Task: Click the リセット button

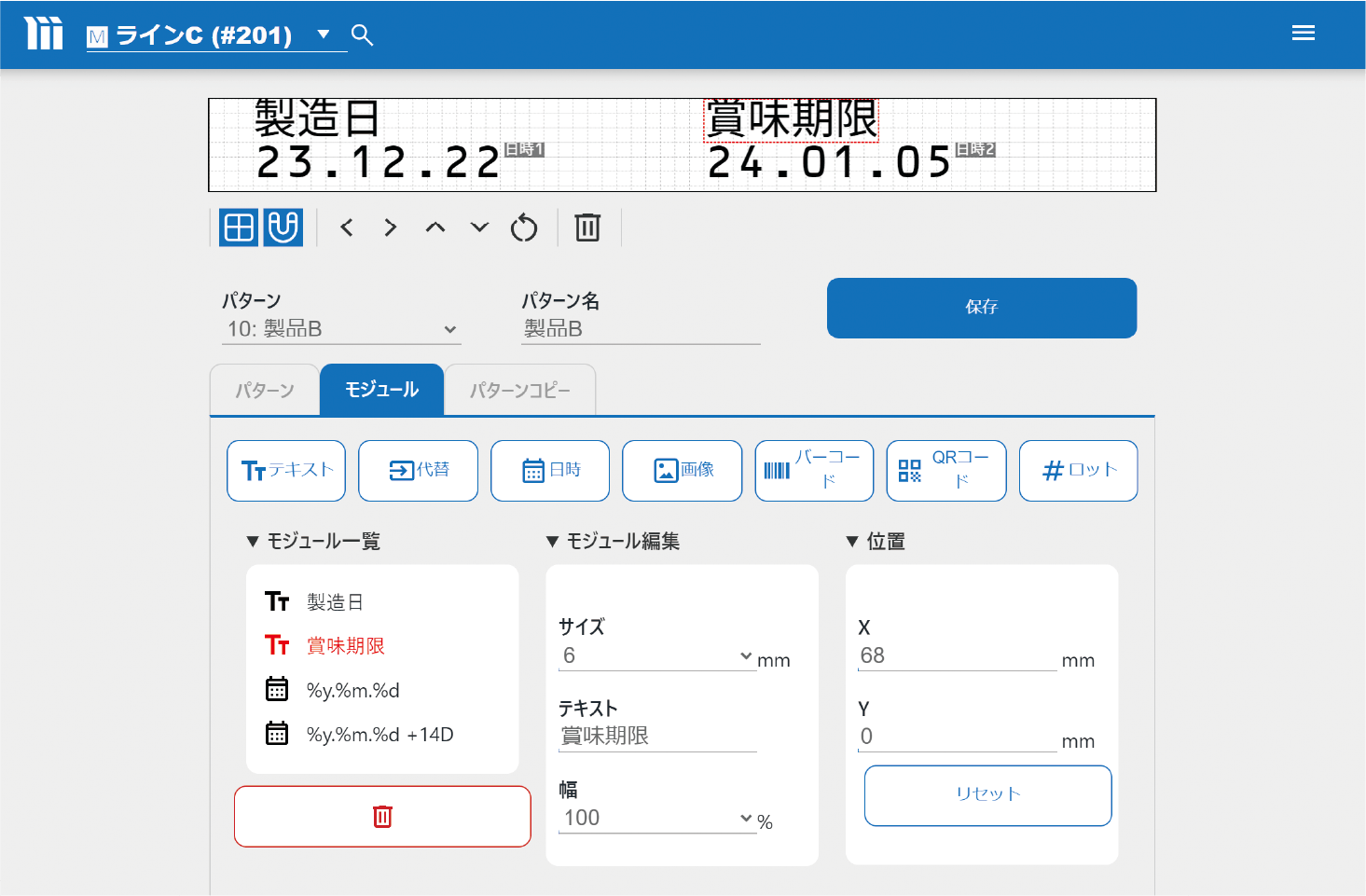Action: click(x=987, y=795)
